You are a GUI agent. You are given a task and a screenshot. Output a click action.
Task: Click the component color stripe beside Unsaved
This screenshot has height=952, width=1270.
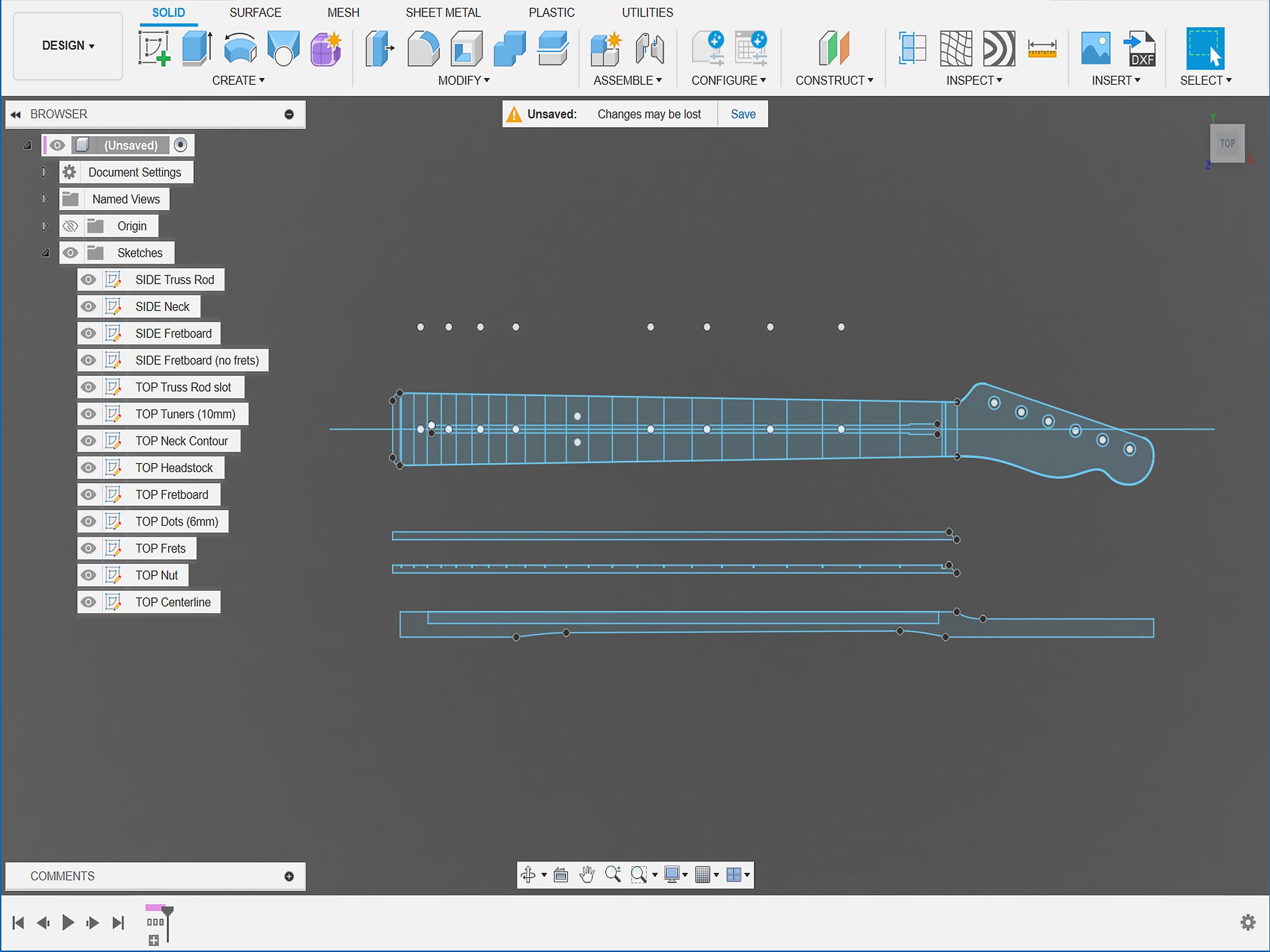[46, 145]
